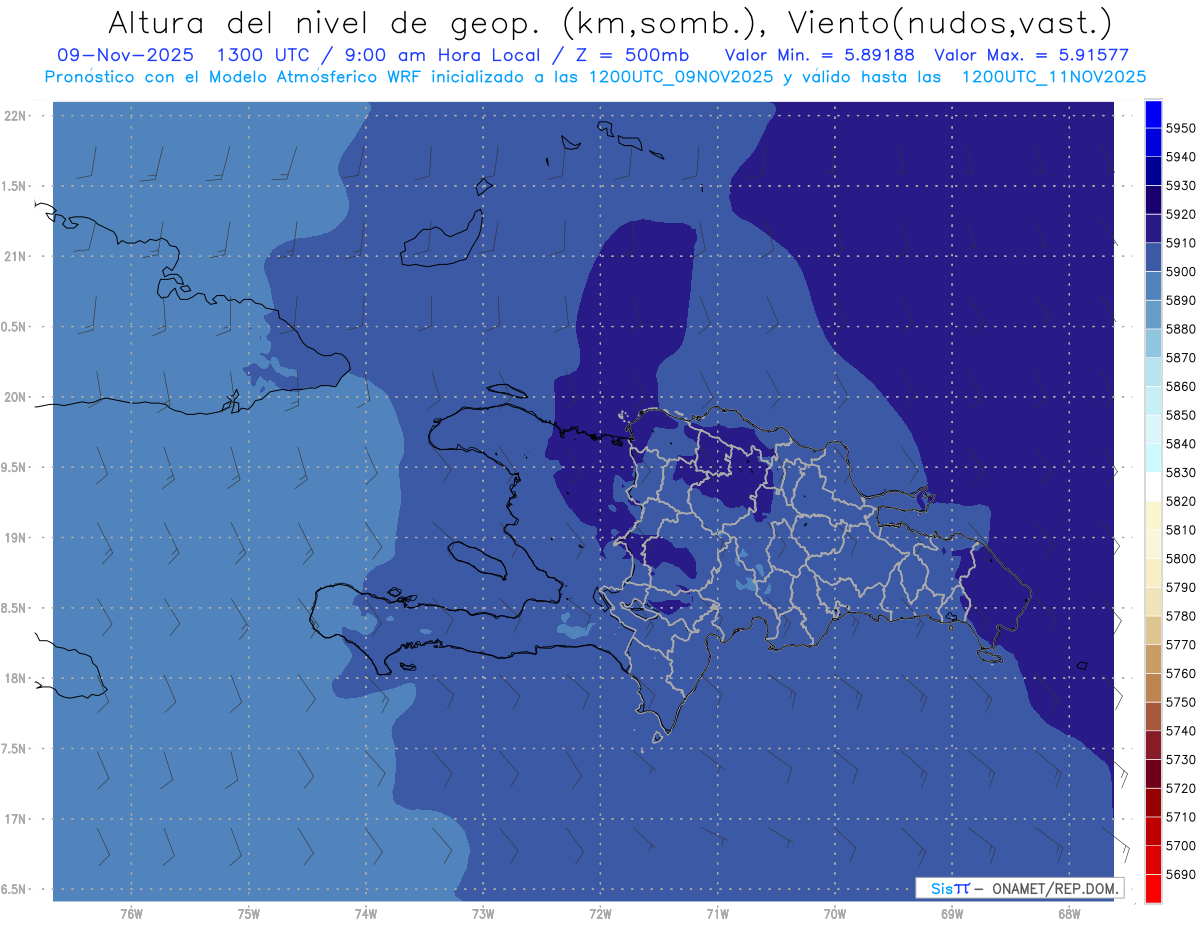Click the '6.5N' latitude label

coord(14,889)
